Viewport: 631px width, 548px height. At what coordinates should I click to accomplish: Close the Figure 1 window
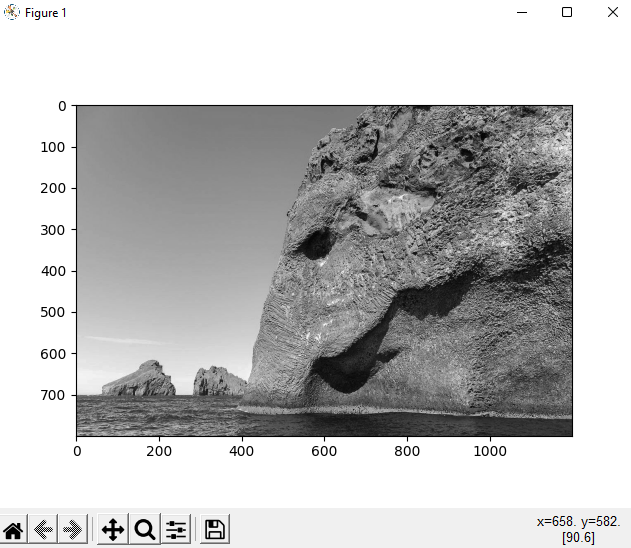click(612, 12)
